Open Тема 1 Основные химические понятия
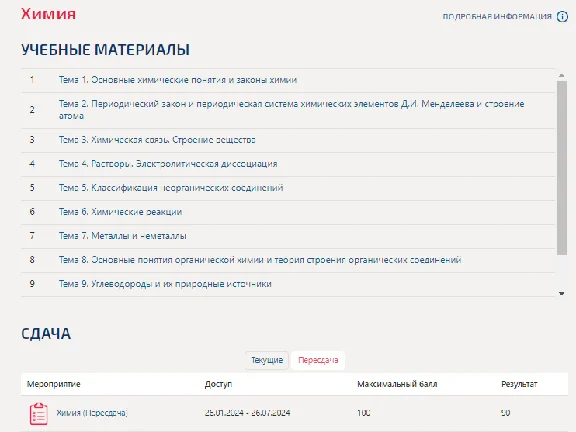The height and width of the screenshot is (432, 576). click(178, 80)
